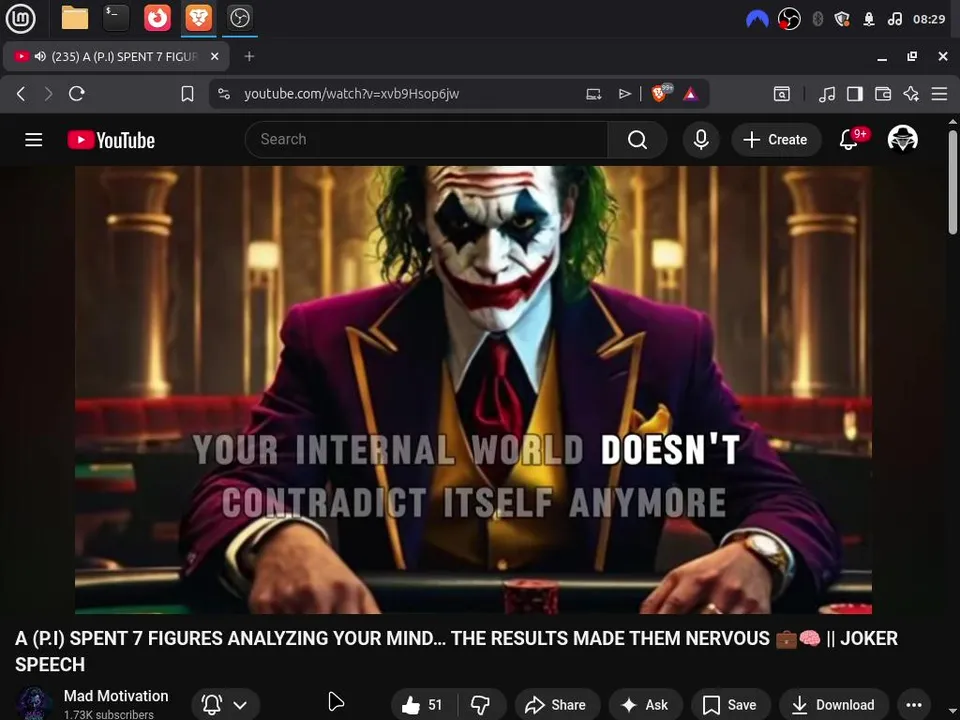Image resolution: width=960 pixels, height=720 pixels.
Task: Expand the subscription notification bell dropdown
Action: click(x=225, y=705)
